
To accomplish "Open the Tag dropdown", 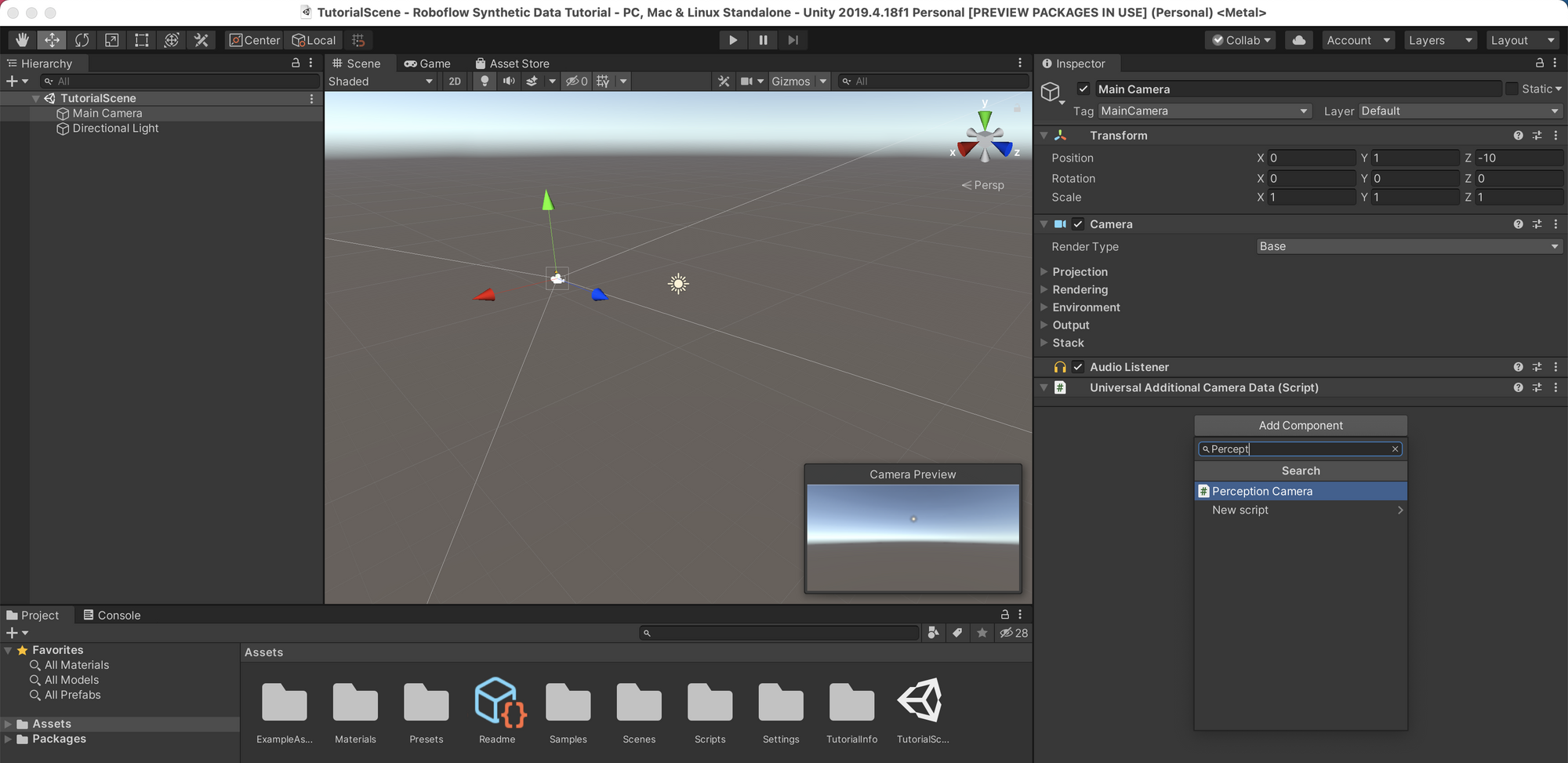I will click(x=1205, y=111).
